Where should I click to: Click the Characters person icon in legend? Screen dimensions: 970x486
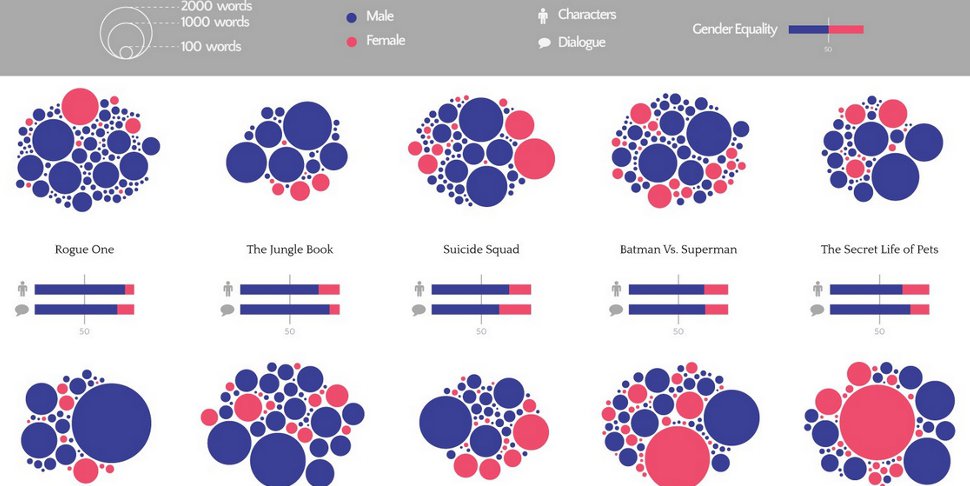[543, 16]
